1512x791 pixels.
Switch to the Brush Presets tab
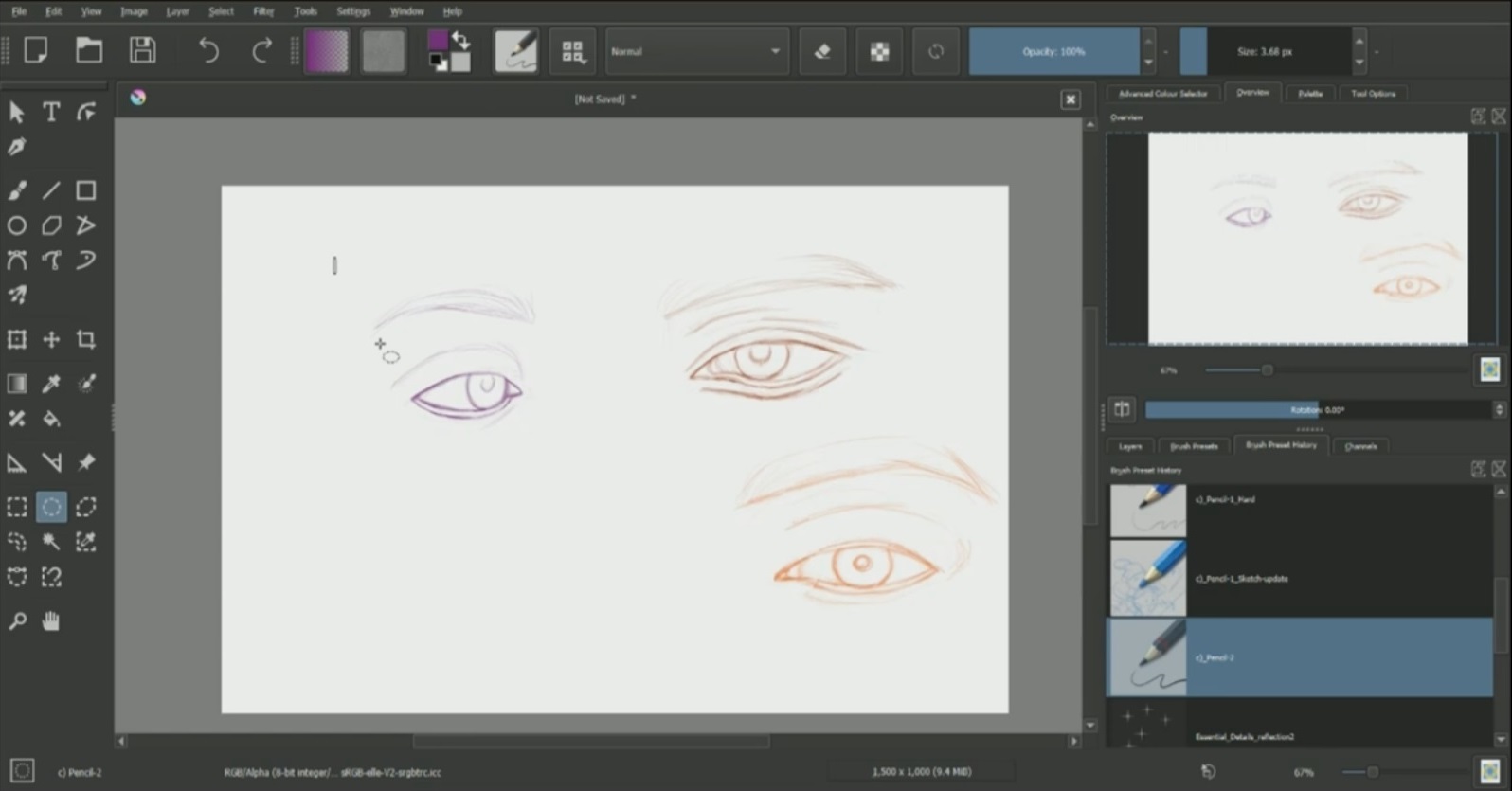(1194, 445)
